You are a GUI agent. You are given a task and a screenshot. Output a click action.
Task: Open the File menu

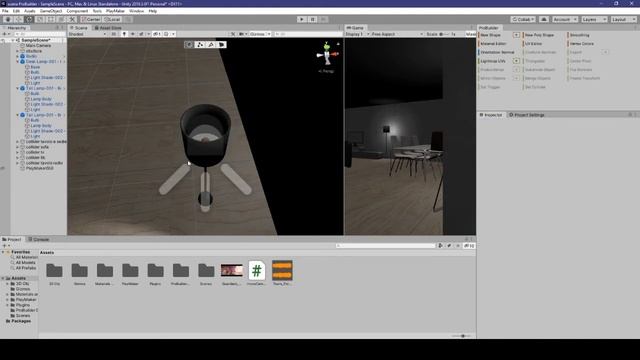click(x=5, y=11)
